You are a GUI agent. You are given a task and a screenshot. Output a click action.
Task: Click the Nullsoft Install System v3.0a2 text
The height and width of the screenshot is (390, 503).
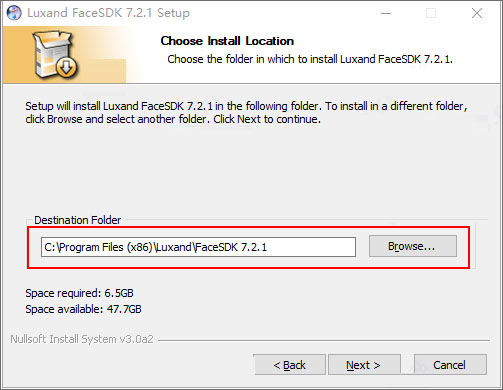coord(82,339)
